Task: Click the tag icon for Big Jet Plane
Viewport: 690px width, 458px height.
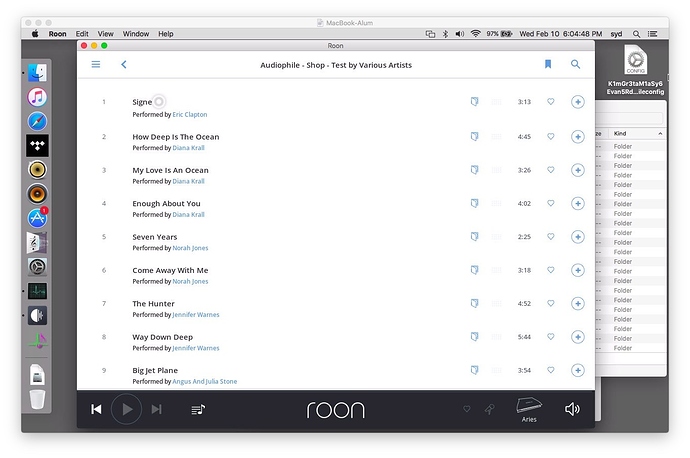Action: (x=474, y=370)
